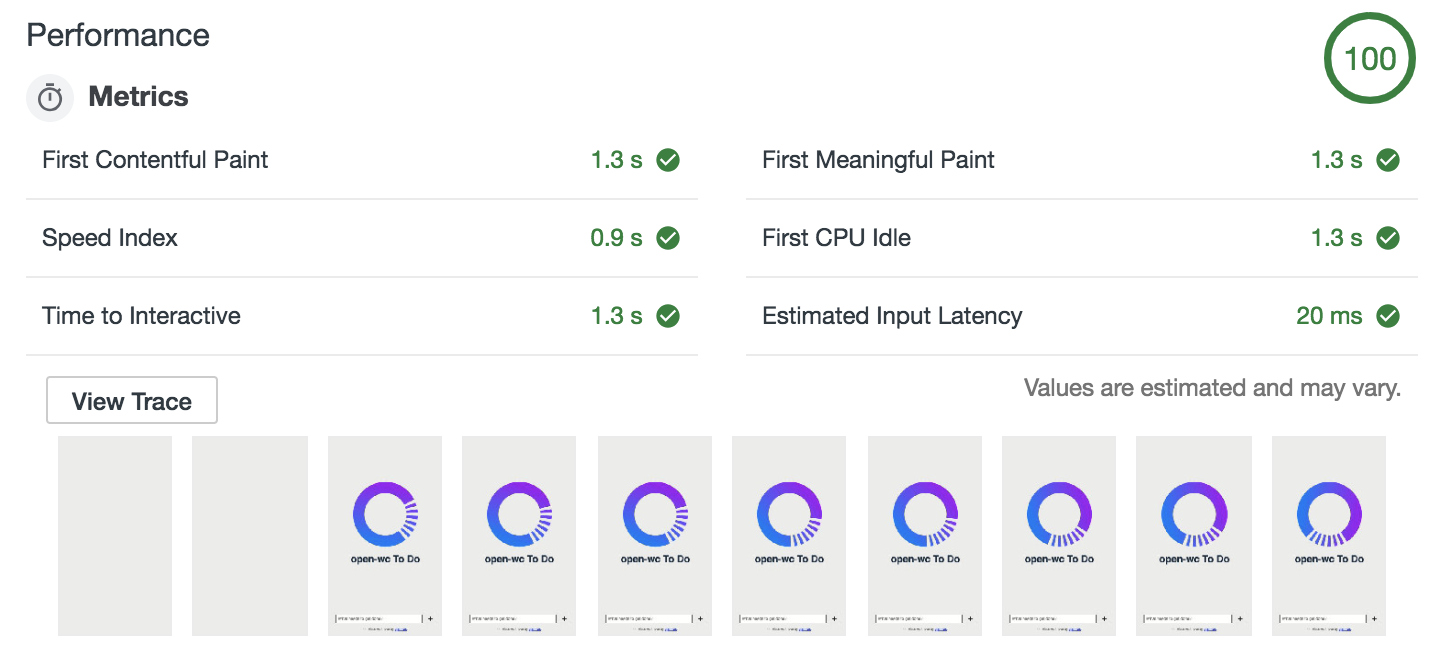Click the Metrics group title

coord(138,97)
